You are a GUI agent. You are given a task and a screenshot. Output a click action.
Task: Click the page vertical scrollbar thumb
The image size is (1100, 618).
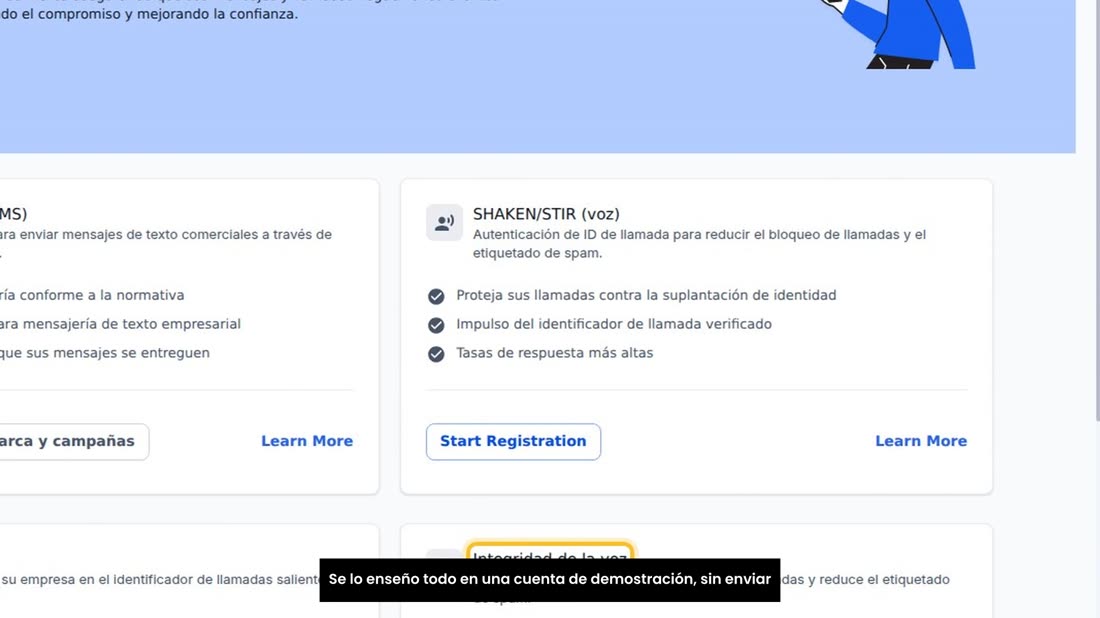point(1096,210)
